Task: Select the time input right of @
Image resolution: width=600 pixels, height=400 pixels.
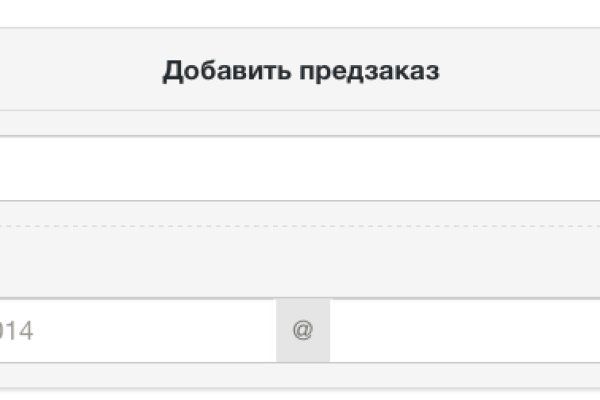Action: (465, 331)
